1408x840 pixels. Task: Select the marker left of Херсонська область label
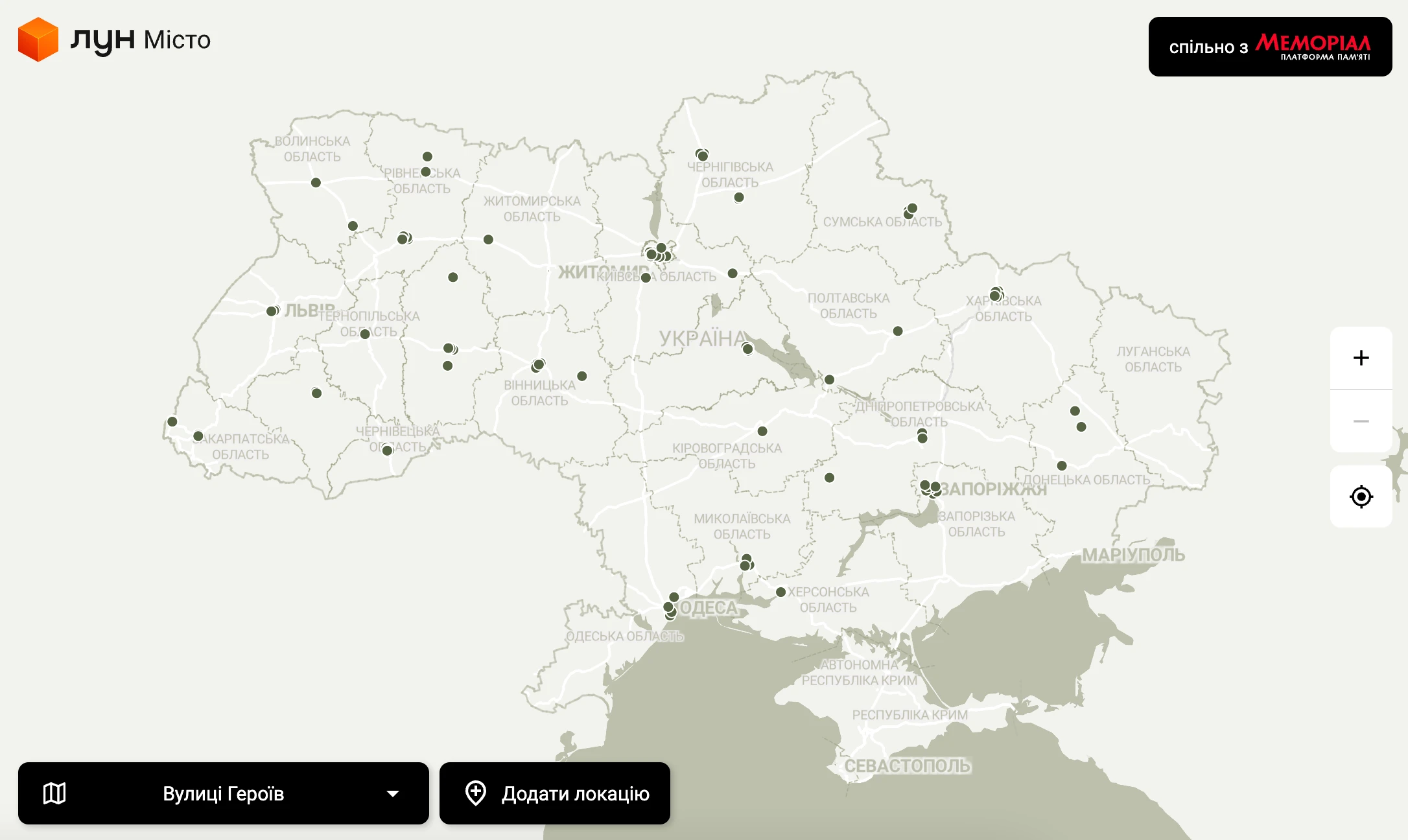point(781,592)
